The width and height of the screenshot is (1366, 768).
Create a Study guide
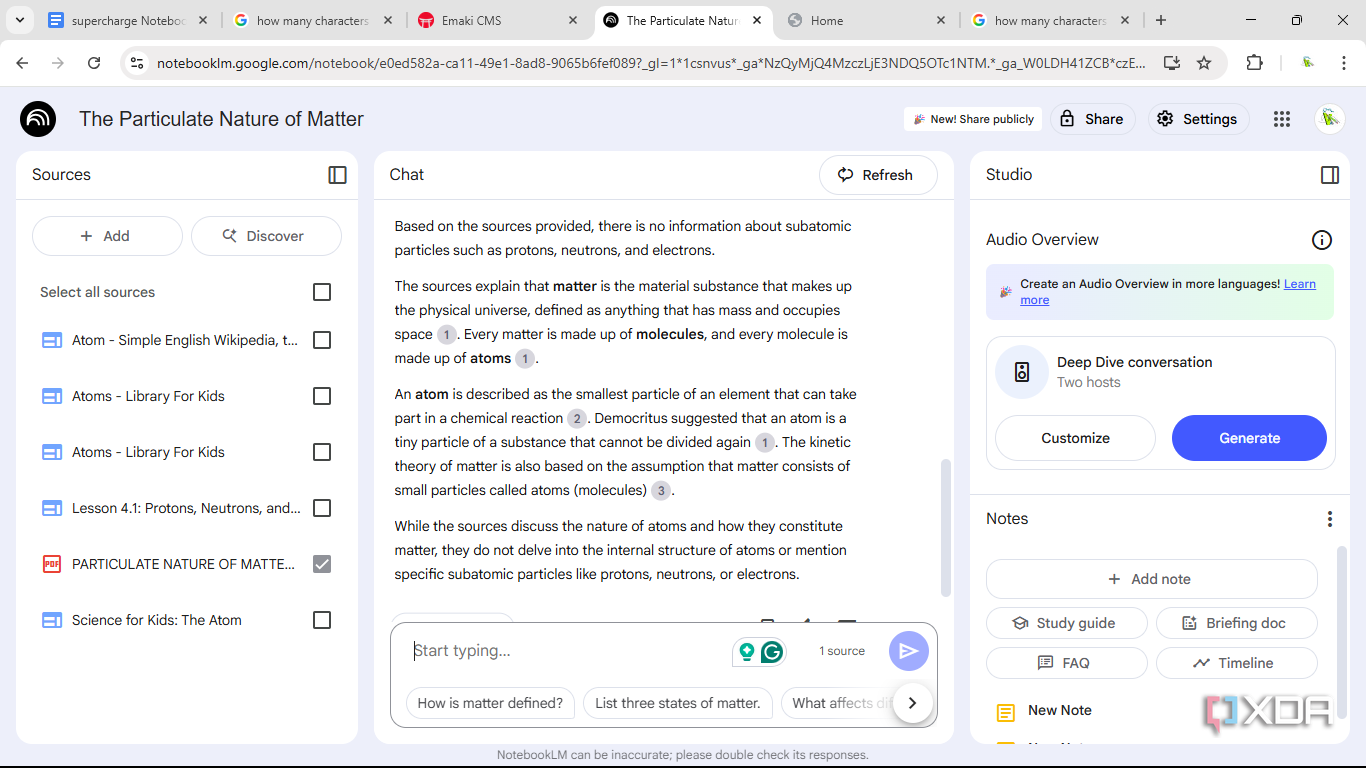1066,623
